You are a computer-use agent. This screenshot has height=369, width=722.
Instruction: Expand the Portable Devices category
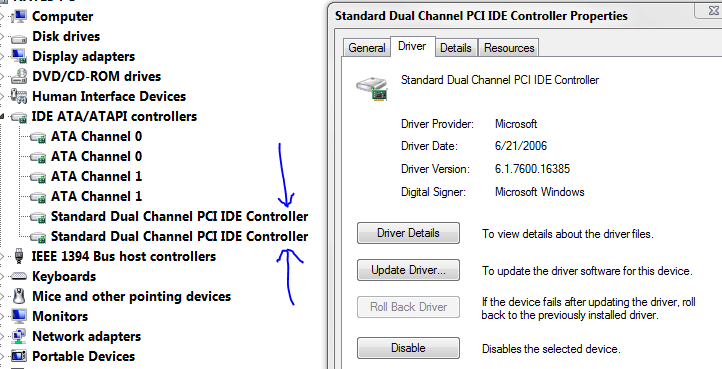tap(2, 357)
